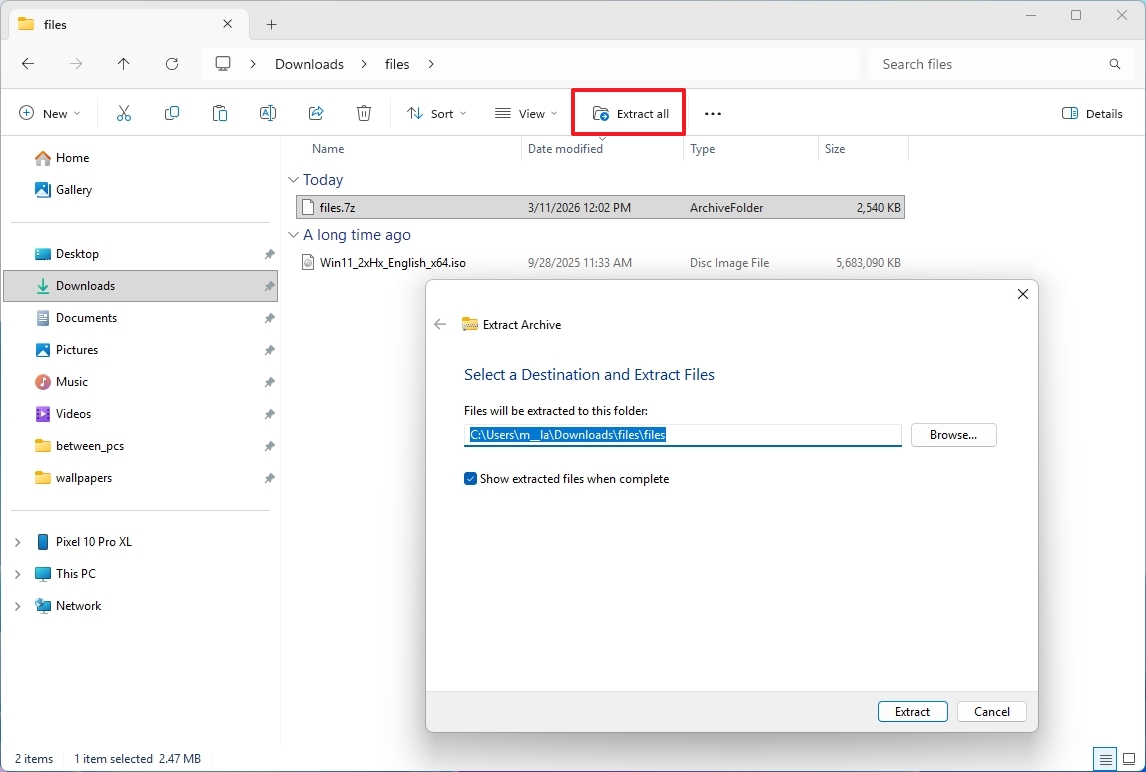1146x772 pixels.
Task: Switch to compact list view in status bar
Action: 1106,759
